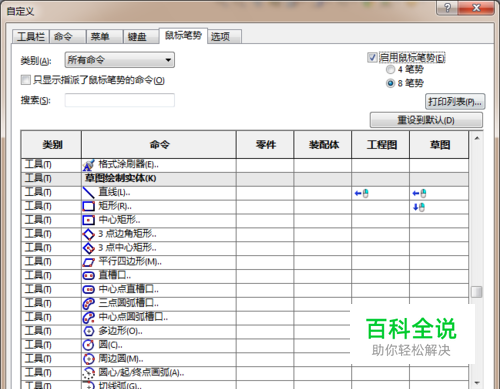Click the 命令 column header
Viewport: 500px width, 389px height.
159,145
